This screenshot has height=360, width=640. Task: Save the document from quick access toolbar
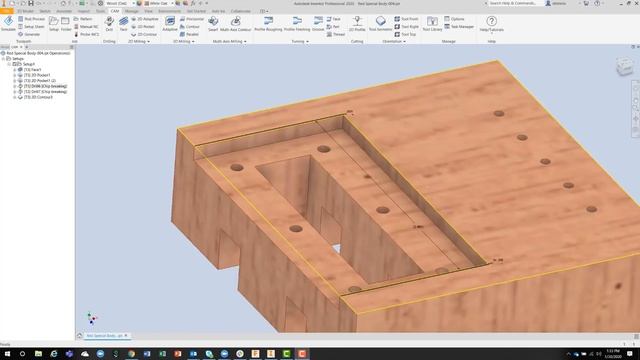point(31,3)
